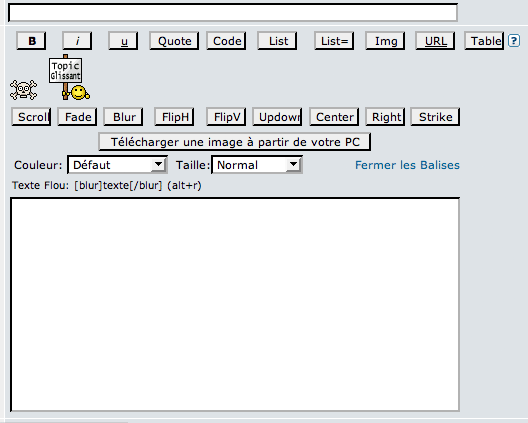This screenshot has width=528, height=423.
Task: Insert a Code tag
Action: (226, 41)
